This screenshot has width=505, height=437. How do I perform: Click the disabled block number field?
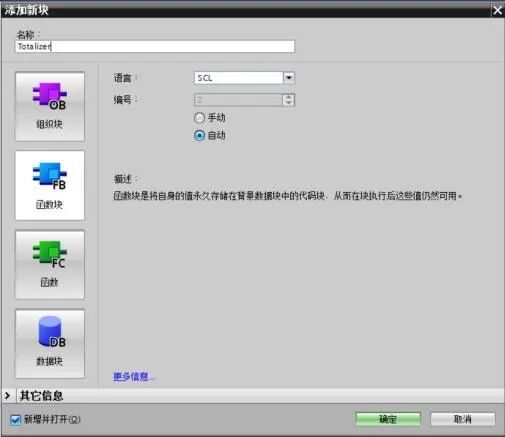point(238,100)
